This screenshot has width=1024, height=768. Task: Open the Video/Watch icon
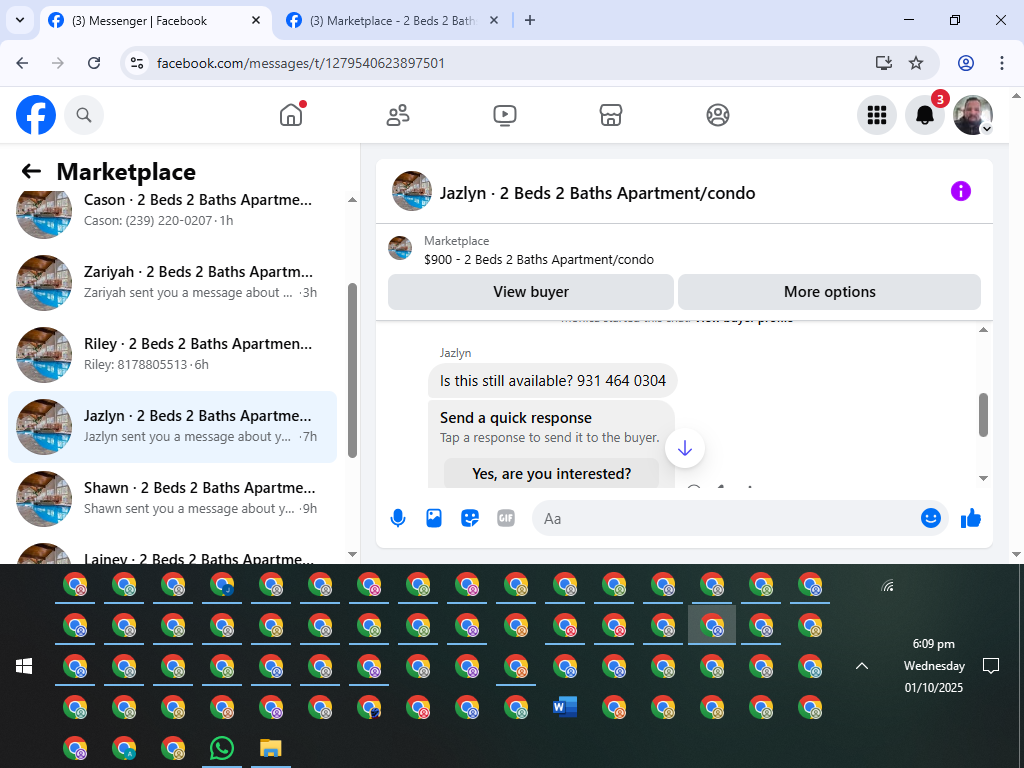pyautogui.click(x=504, y=115)
